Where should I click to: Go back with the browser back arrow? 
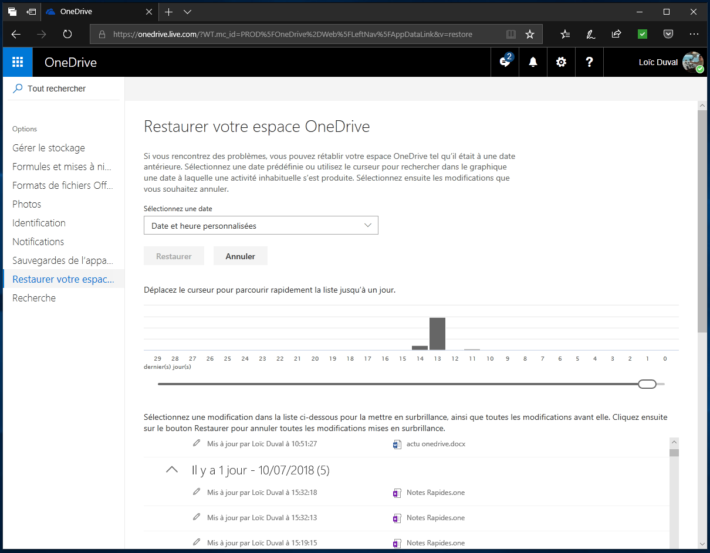tap(16, 34)
